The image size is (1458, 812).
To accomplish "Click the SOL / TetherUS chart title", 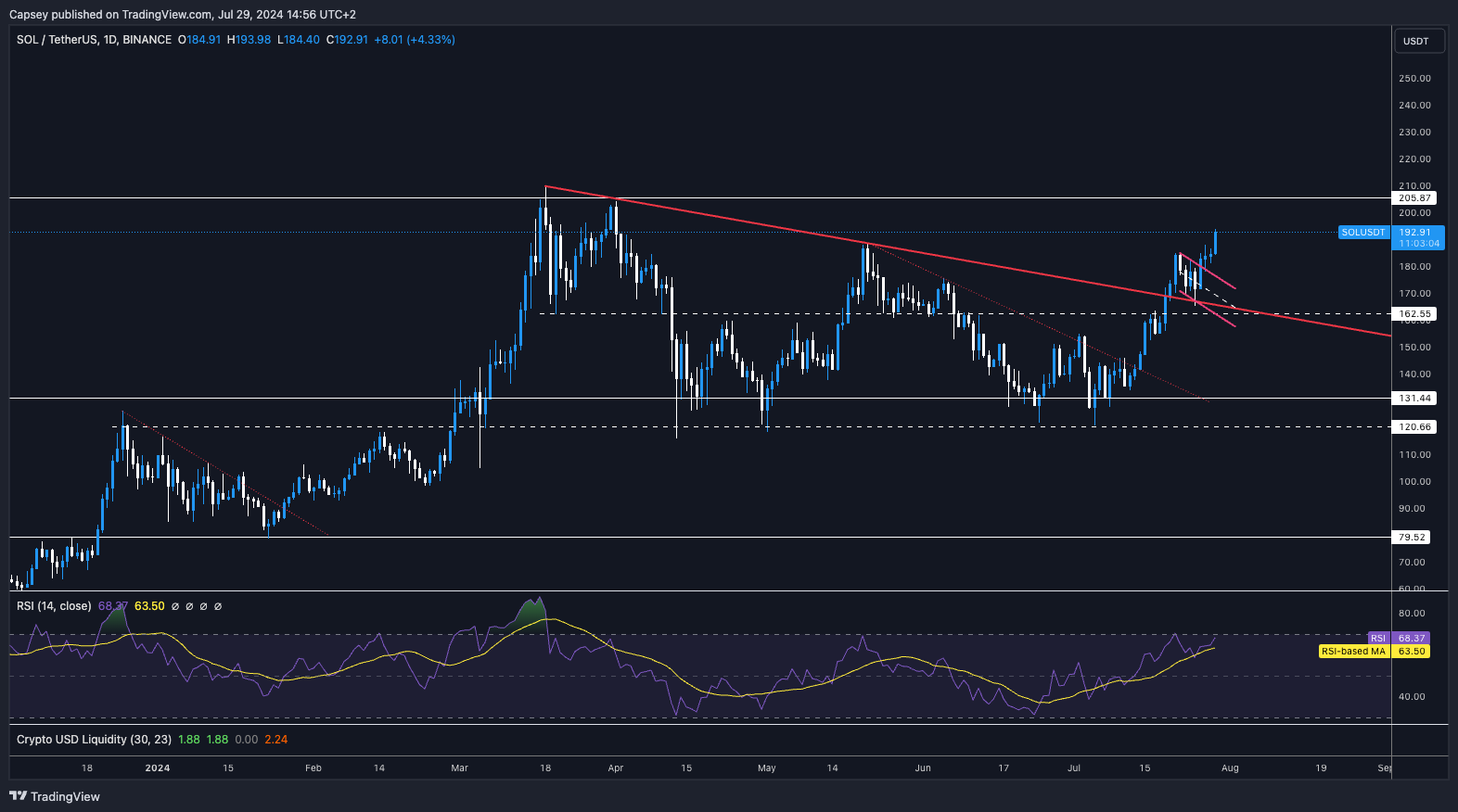I will pyautogui.click(x=94, y=40).
